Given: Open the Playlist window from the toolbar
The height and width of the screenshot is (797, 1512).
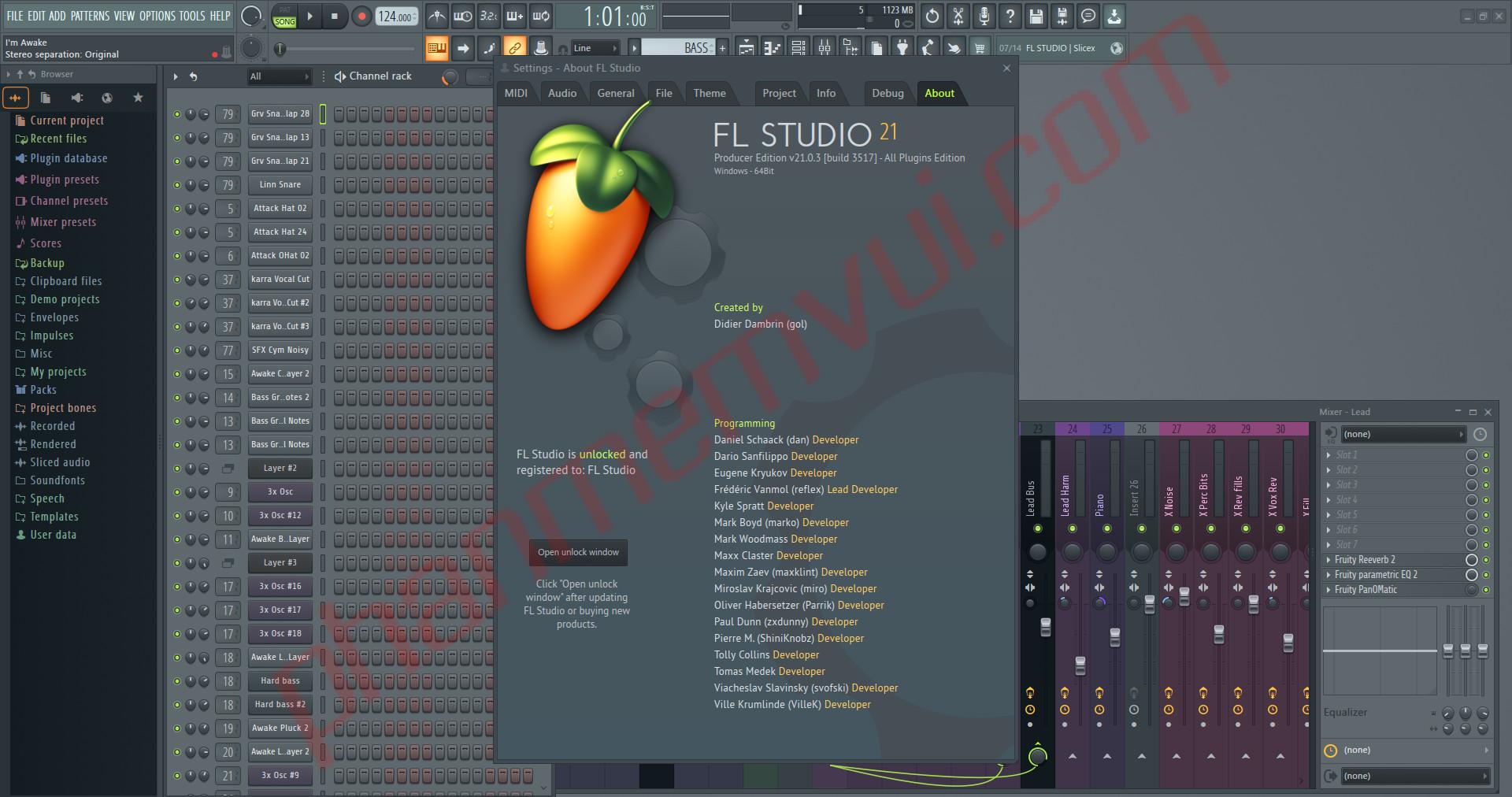Looking at the screenshot, I should (746, 47).
